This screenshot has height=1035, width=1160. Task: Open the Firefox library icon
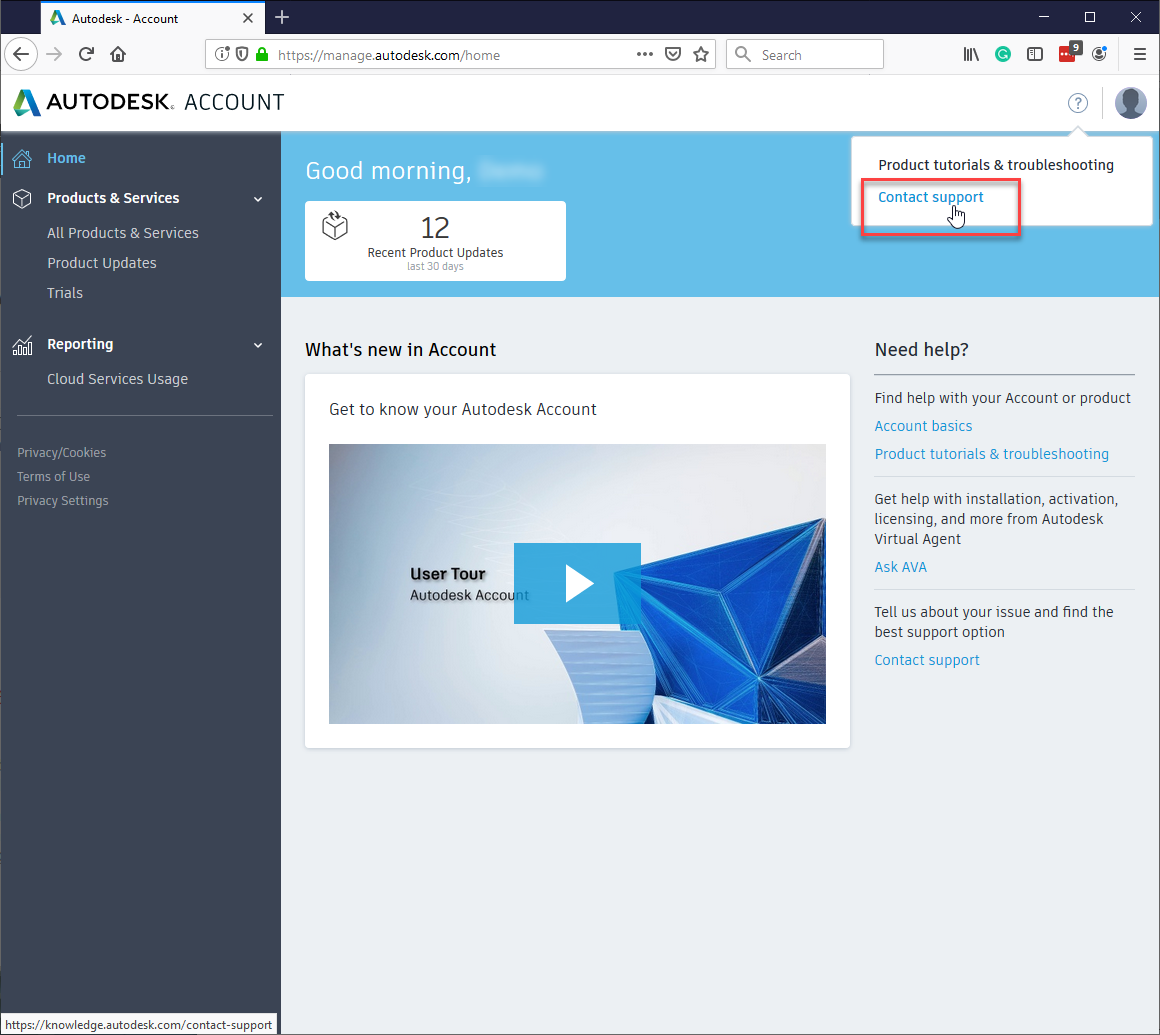[x=971, y=54]
